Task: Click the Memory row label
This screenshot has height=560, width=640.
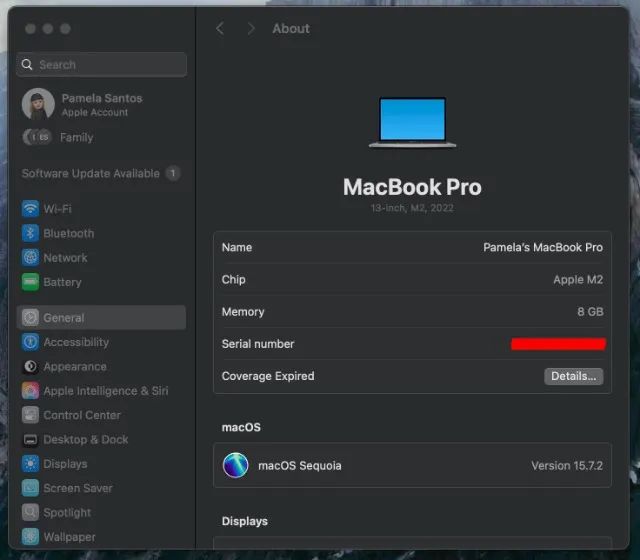Action: pos(243,312)
